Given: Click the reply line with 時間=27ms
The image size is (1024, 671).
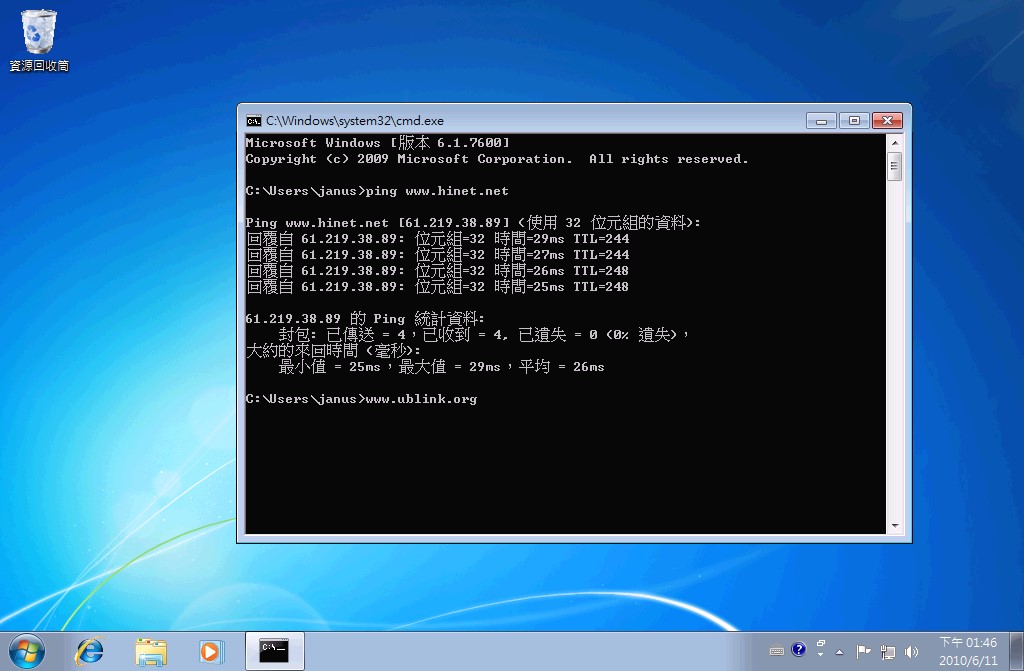Looking at the screenshot, I should [438, 255].
